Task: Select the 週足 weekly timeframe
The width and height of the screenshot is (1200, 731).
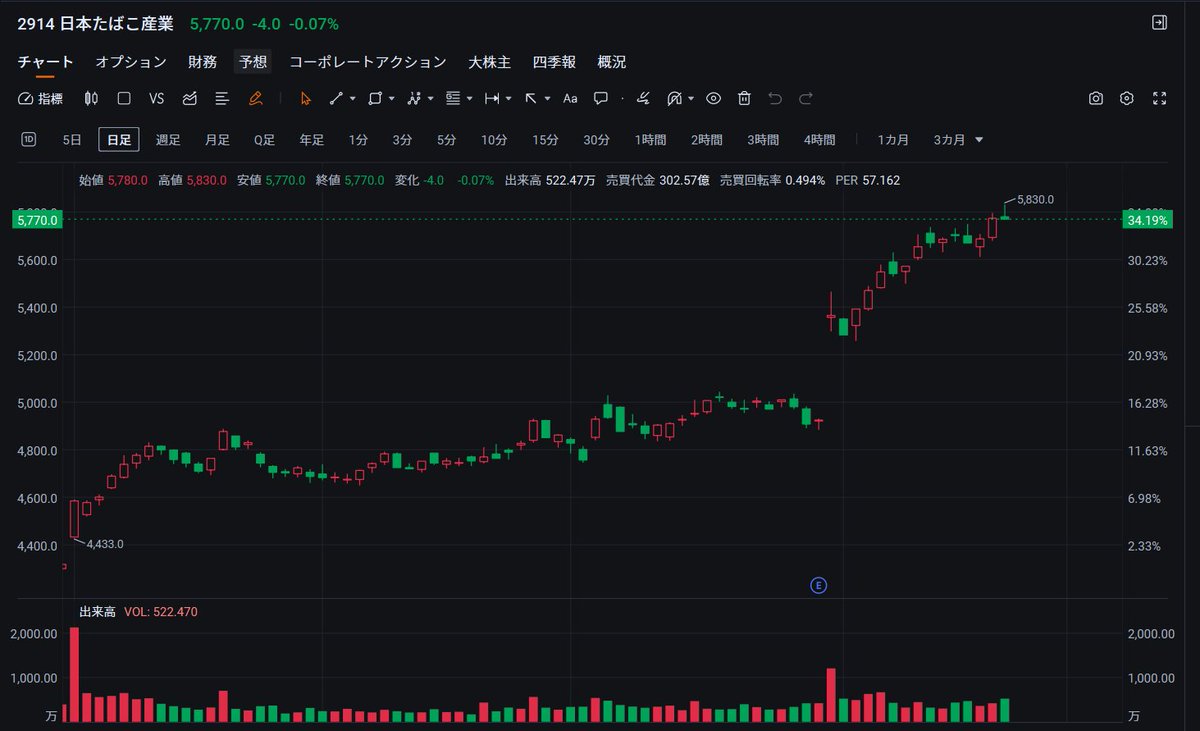Action: point(168,140)
